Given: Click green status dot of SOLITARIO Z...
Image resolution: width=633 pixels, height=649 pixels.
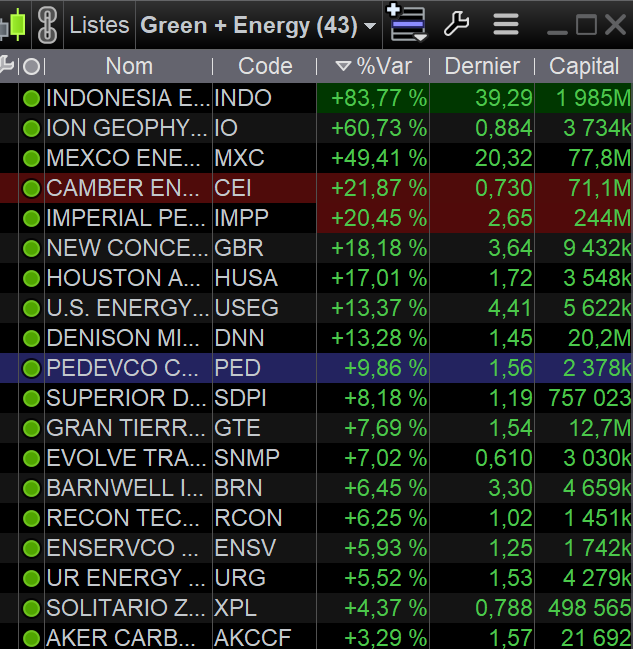Looking at the screenshot, I should click(x=31, y=608).
